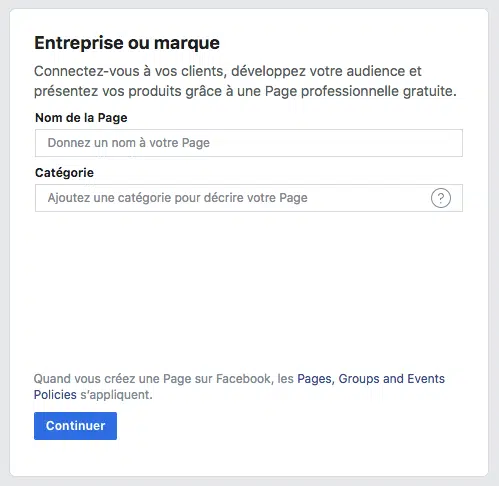Focus the Nom de la Page input field
Viewport: 499px width, 486px height.
(x=249, y=143)
